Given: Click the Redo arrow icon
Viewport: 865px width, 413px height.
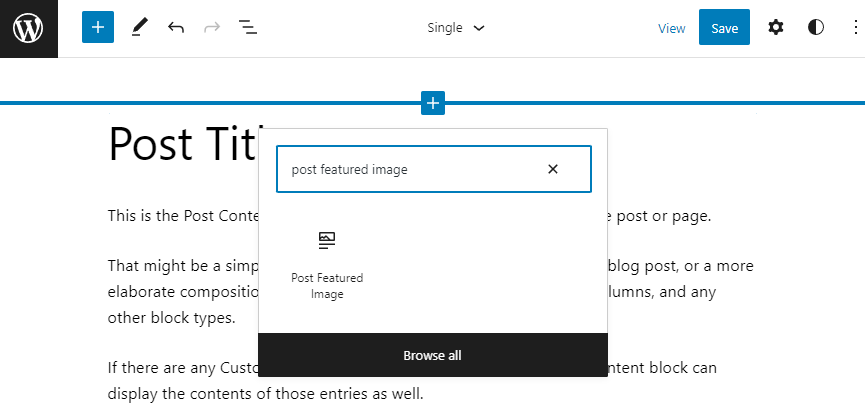Looking at the screenshot, I should coord(211,28).
